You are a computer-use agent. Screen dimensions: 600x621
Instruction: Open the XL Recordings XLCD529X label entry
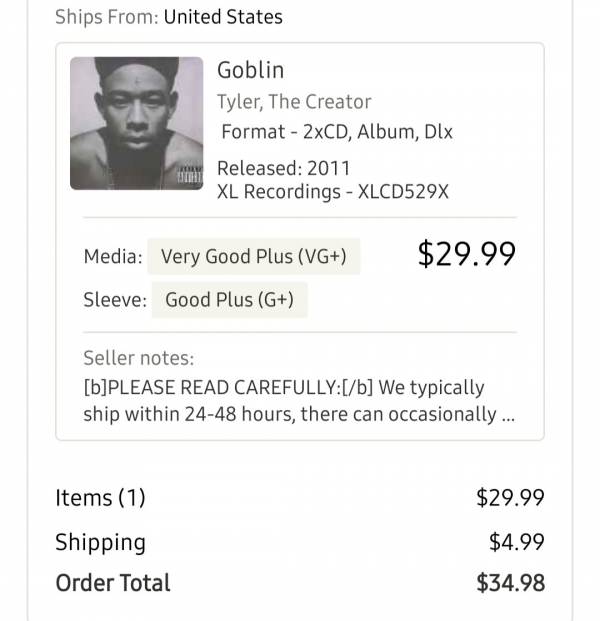pyautogui.click(x=333, y=192)
